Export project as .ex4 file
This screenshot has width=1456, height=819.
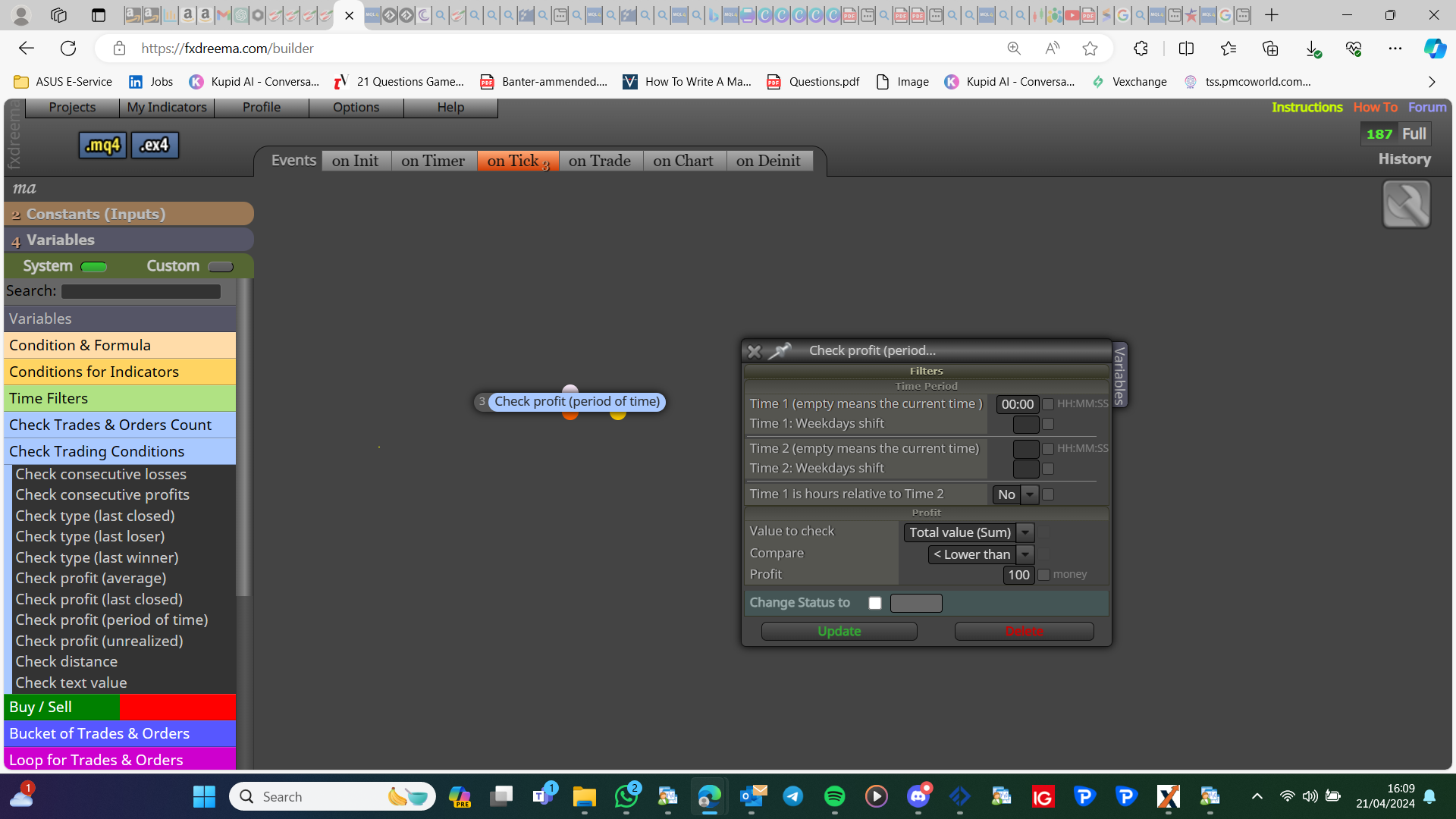pos(155,145)
